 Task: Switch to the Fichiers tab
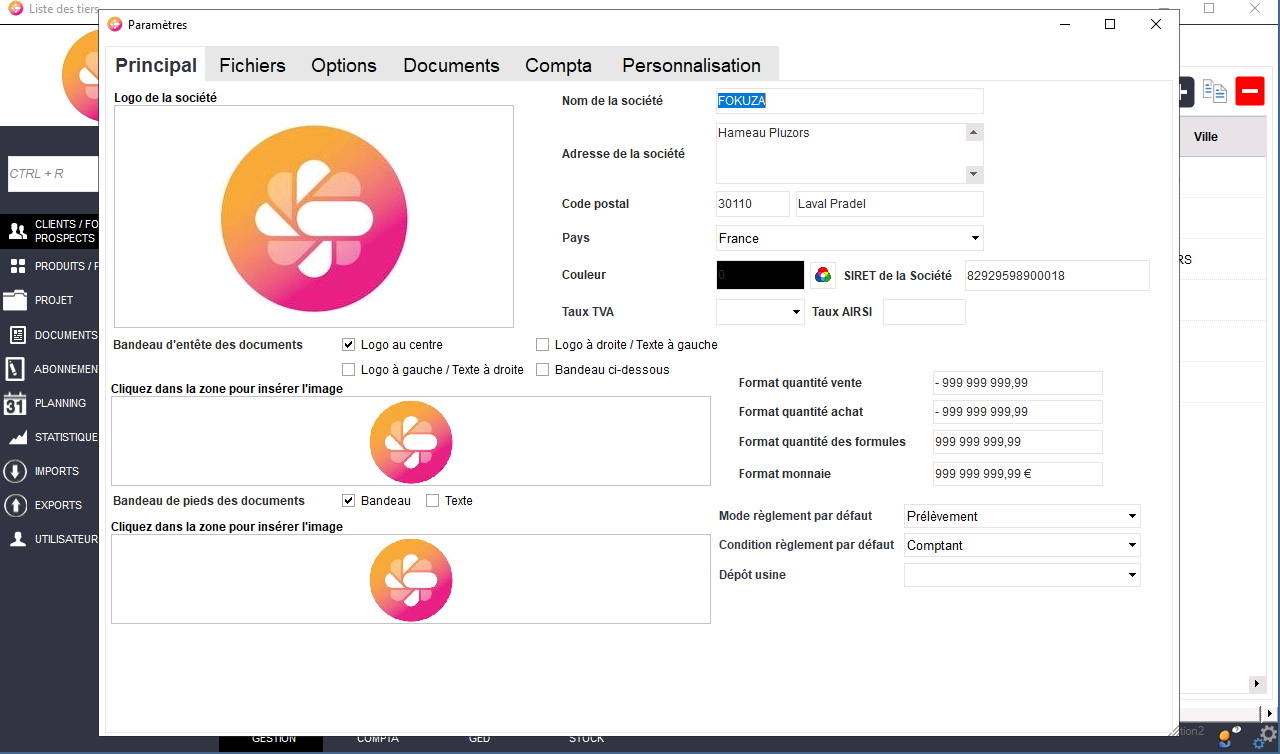pyautogui.click(x=252, y=66)
